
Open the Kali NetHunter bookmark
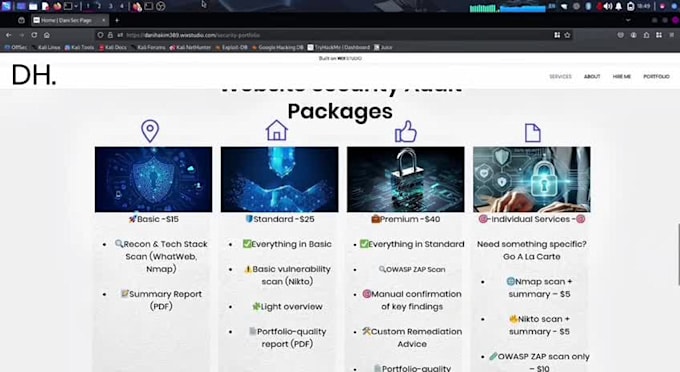pos(190,47)
